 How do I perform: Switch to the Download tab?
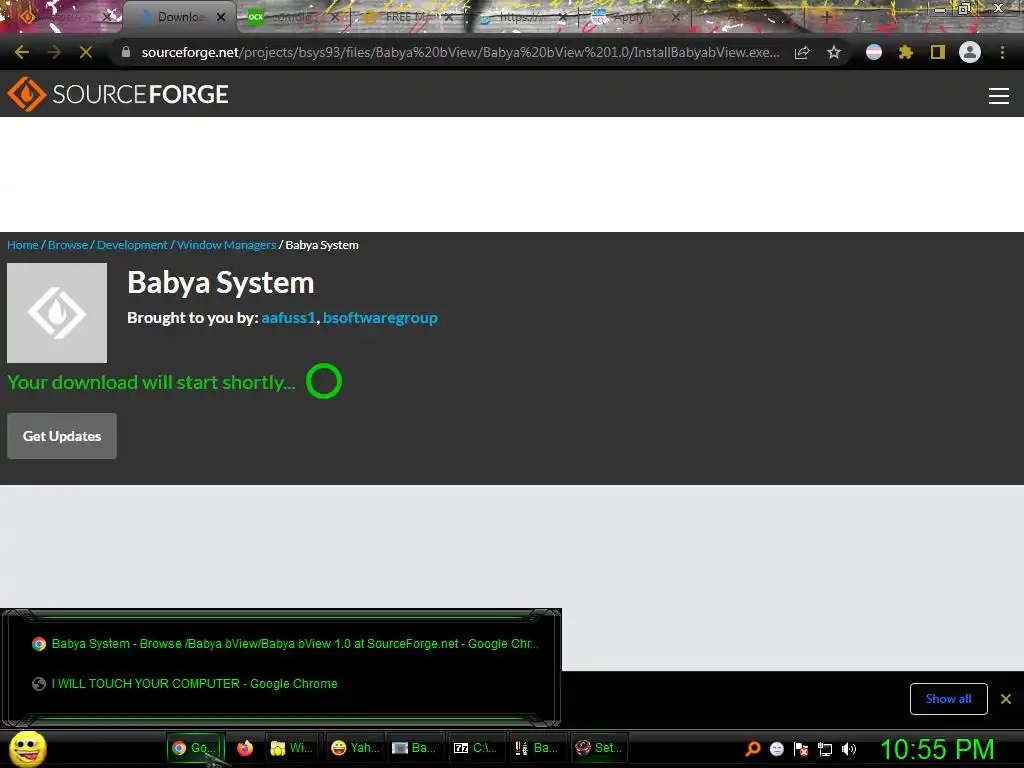(180, 17)
